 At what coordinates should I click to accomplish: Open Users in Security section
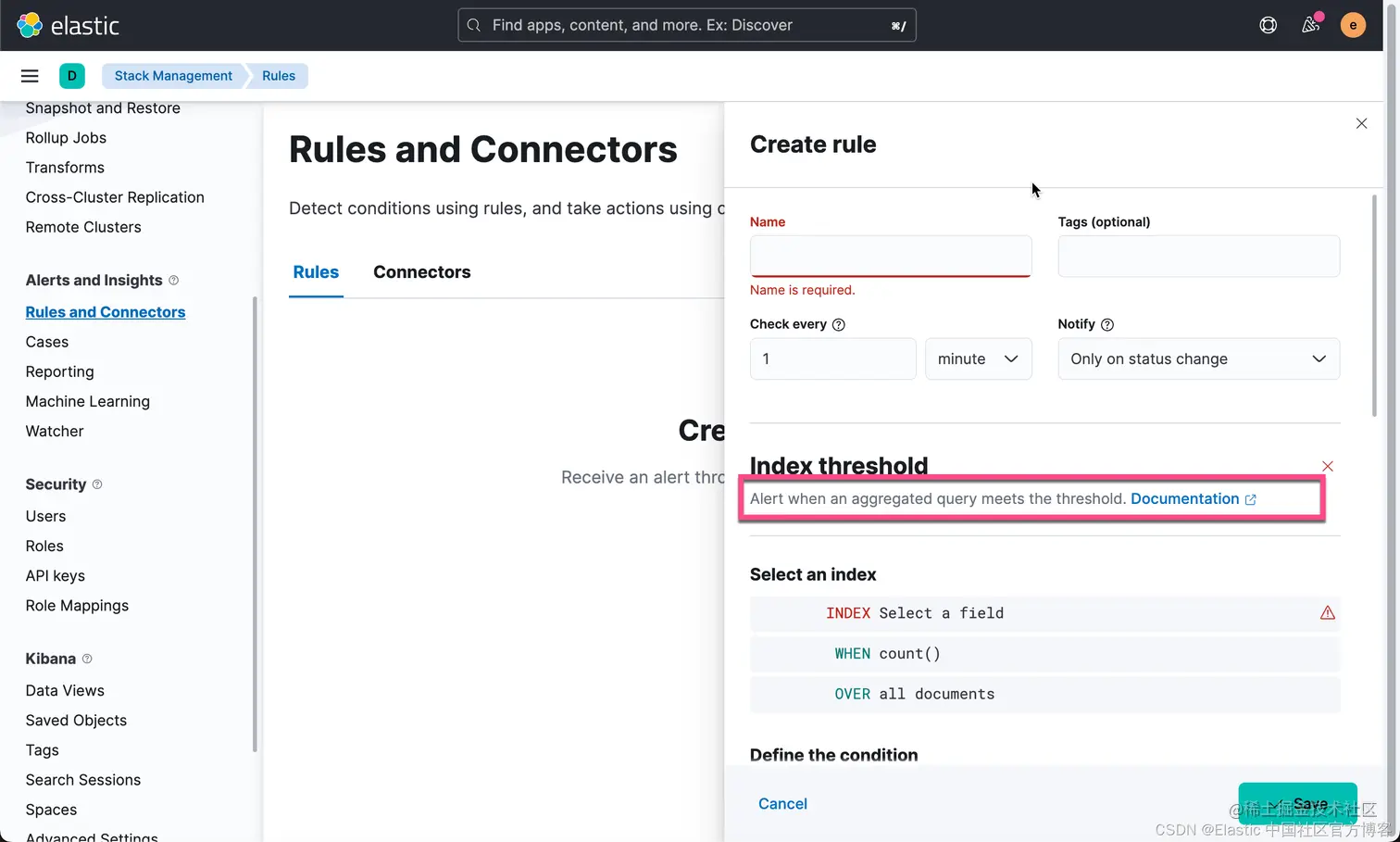(x=45, y=516)
